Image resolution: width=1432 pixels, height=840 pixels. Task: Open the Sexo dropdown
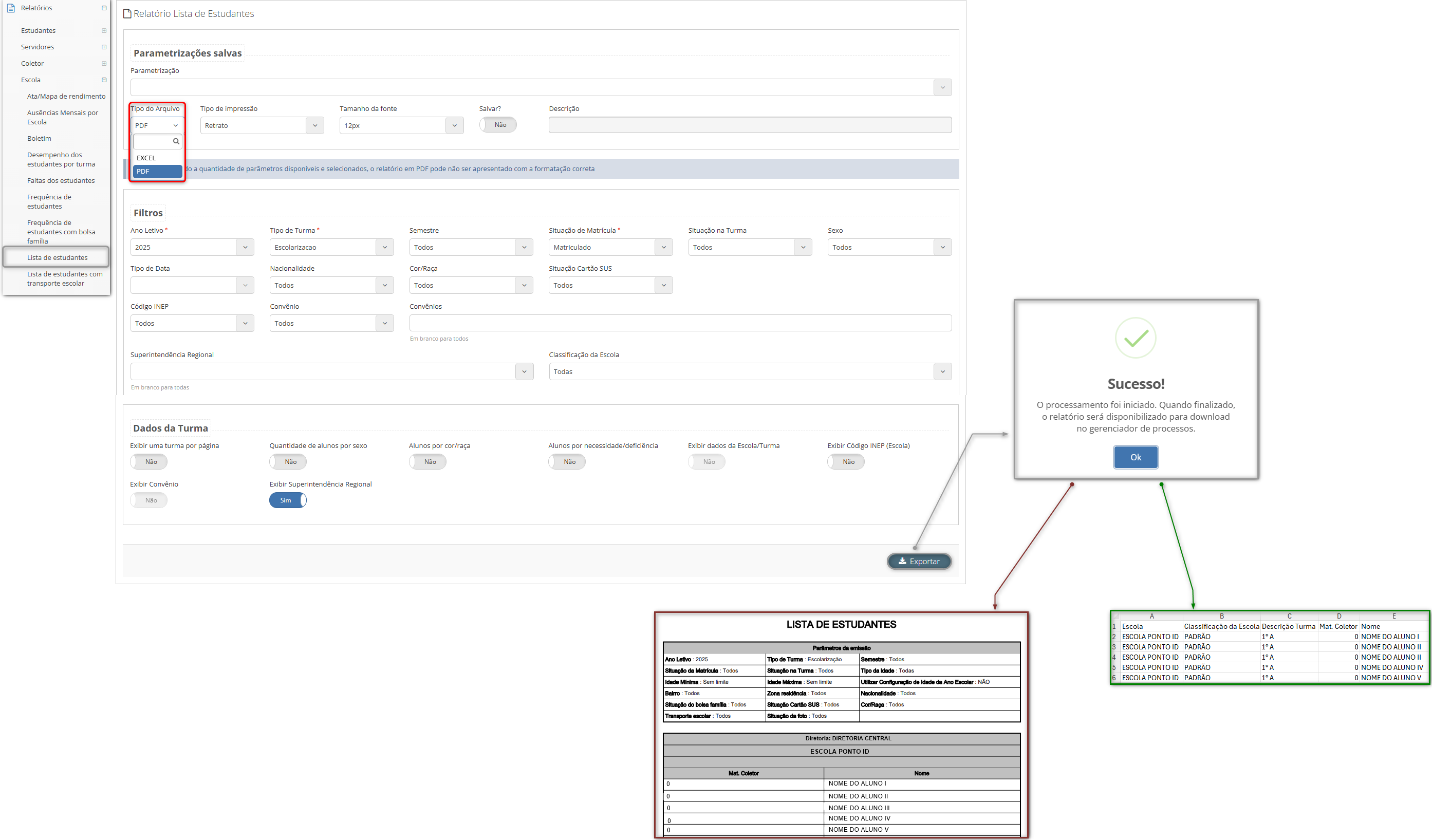[x=890, y=247]
